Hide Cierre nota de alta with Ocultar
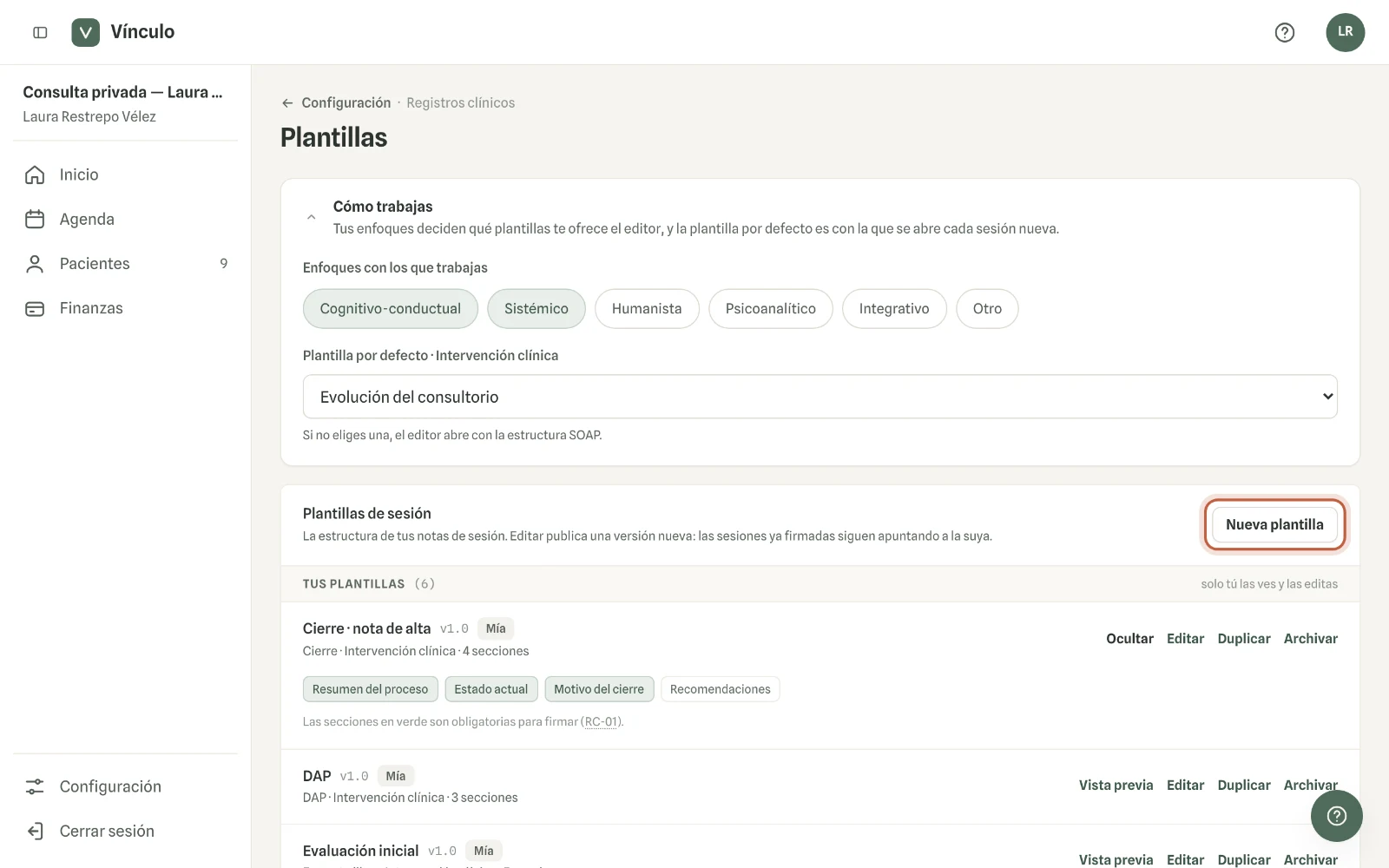 pyautogui.click(x=1129, y=638)
